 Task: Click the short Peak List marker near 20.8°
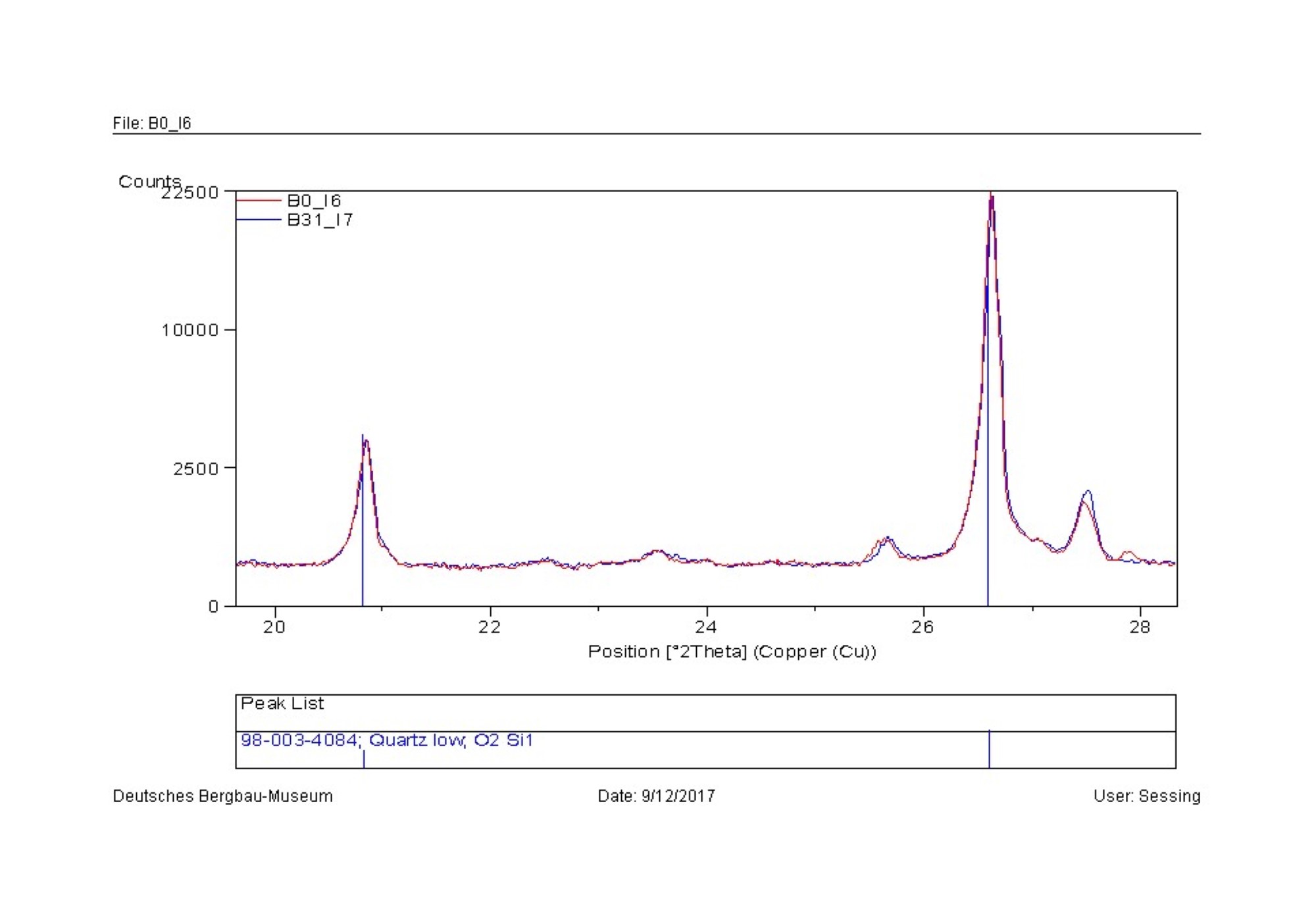[x=364, y=759]
